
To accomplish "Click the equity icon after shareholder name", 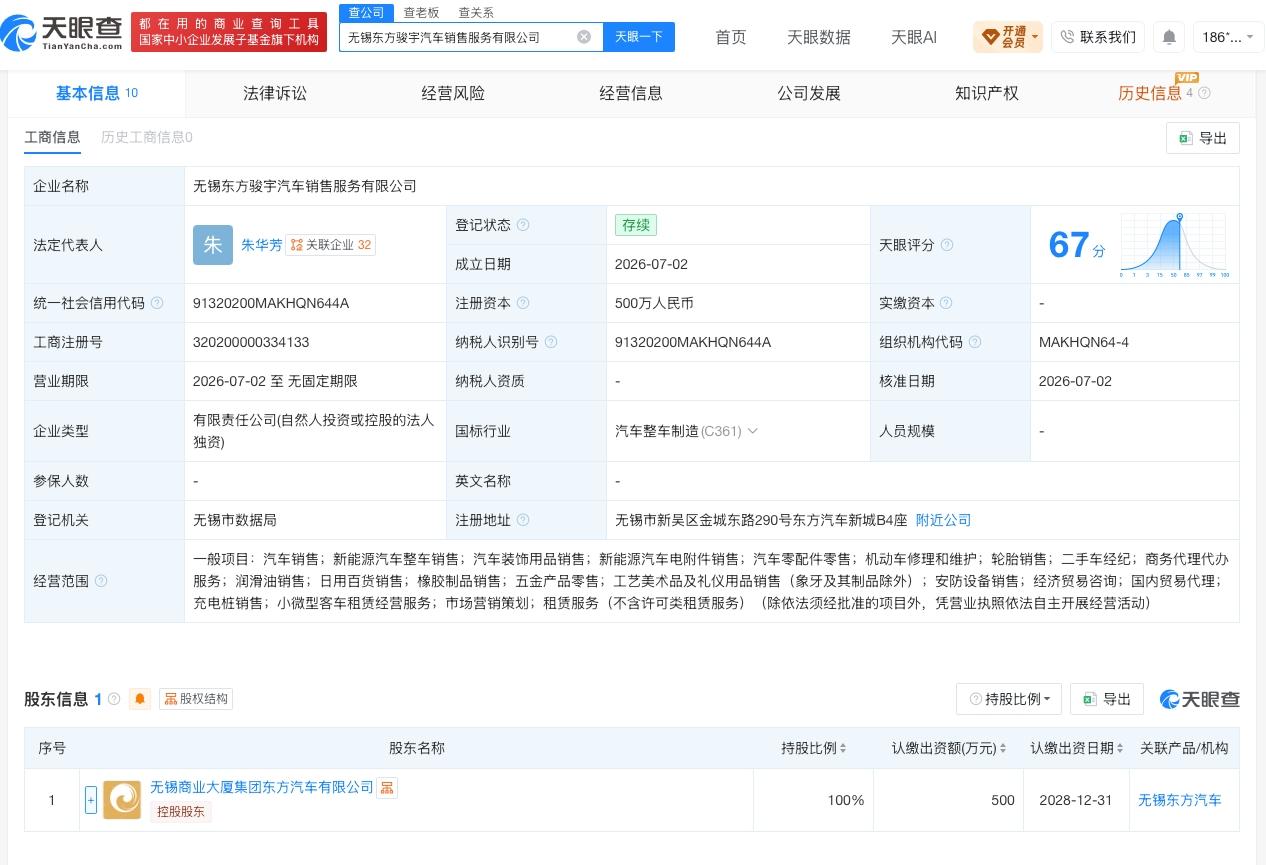I will click(x=387, y=788).
